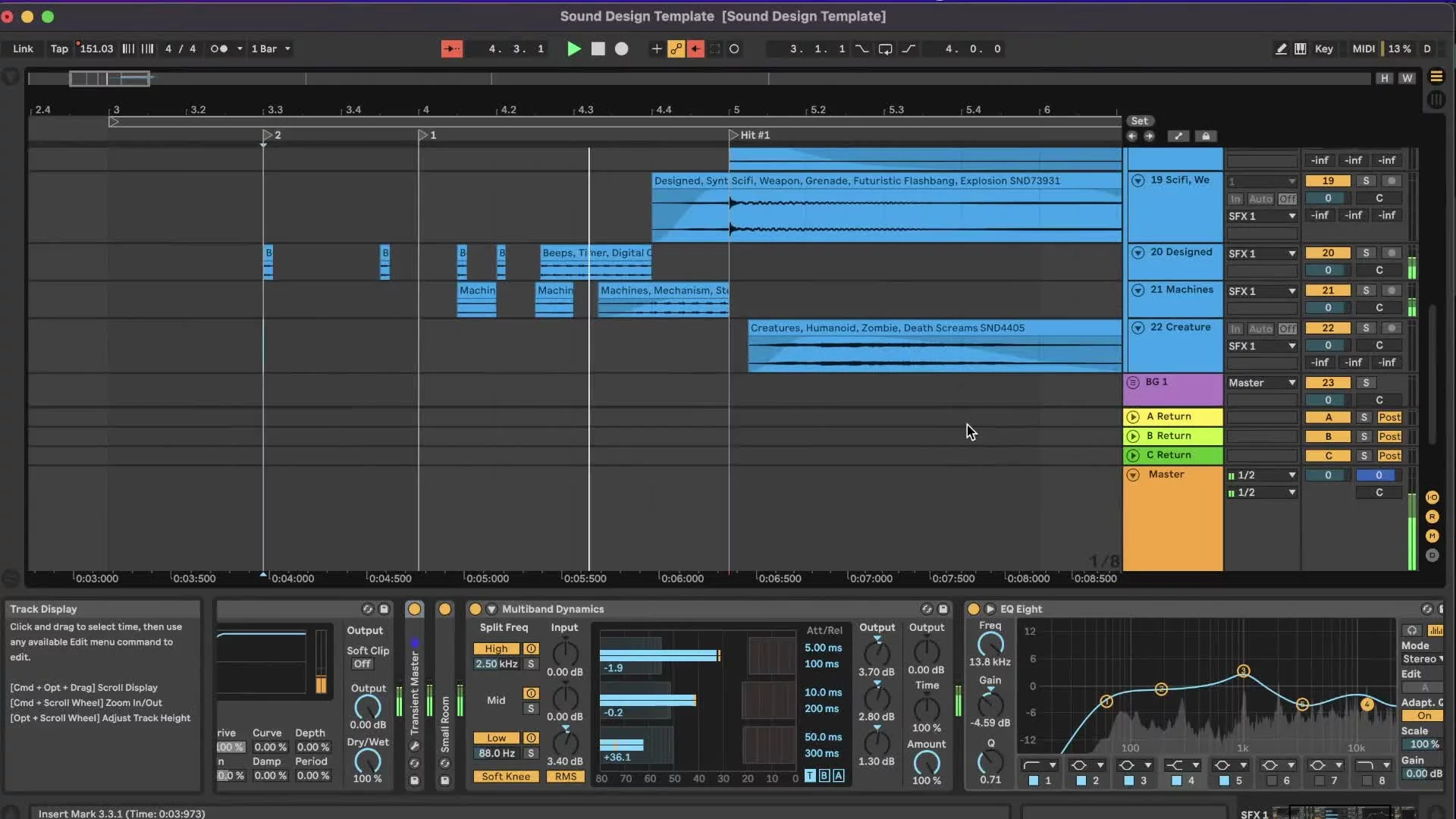
Task: Toggle the EQ Eight device activator
Action: [x=974, y=609]
